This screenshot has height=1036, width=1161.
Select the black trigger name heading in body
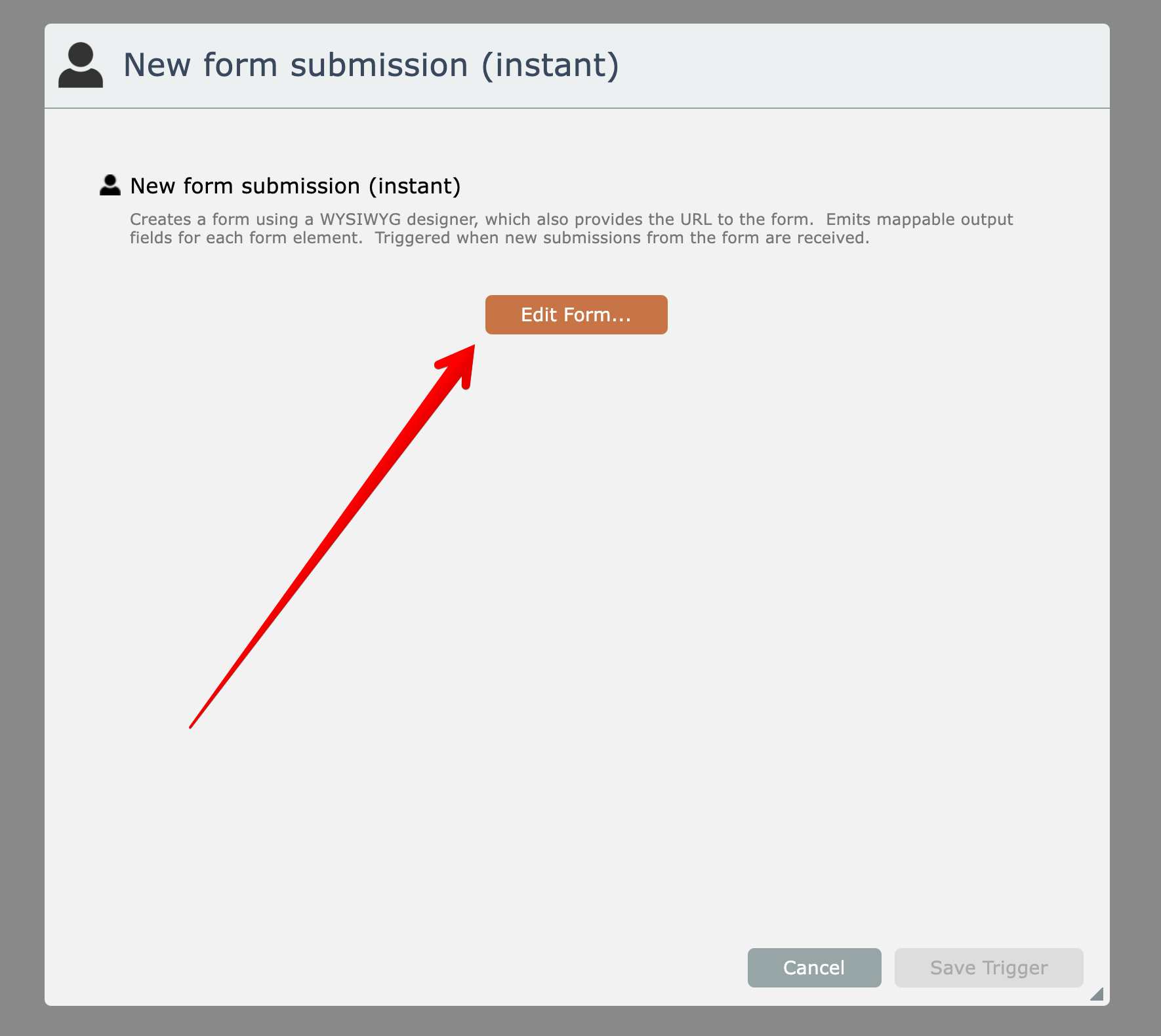point(295,186)
